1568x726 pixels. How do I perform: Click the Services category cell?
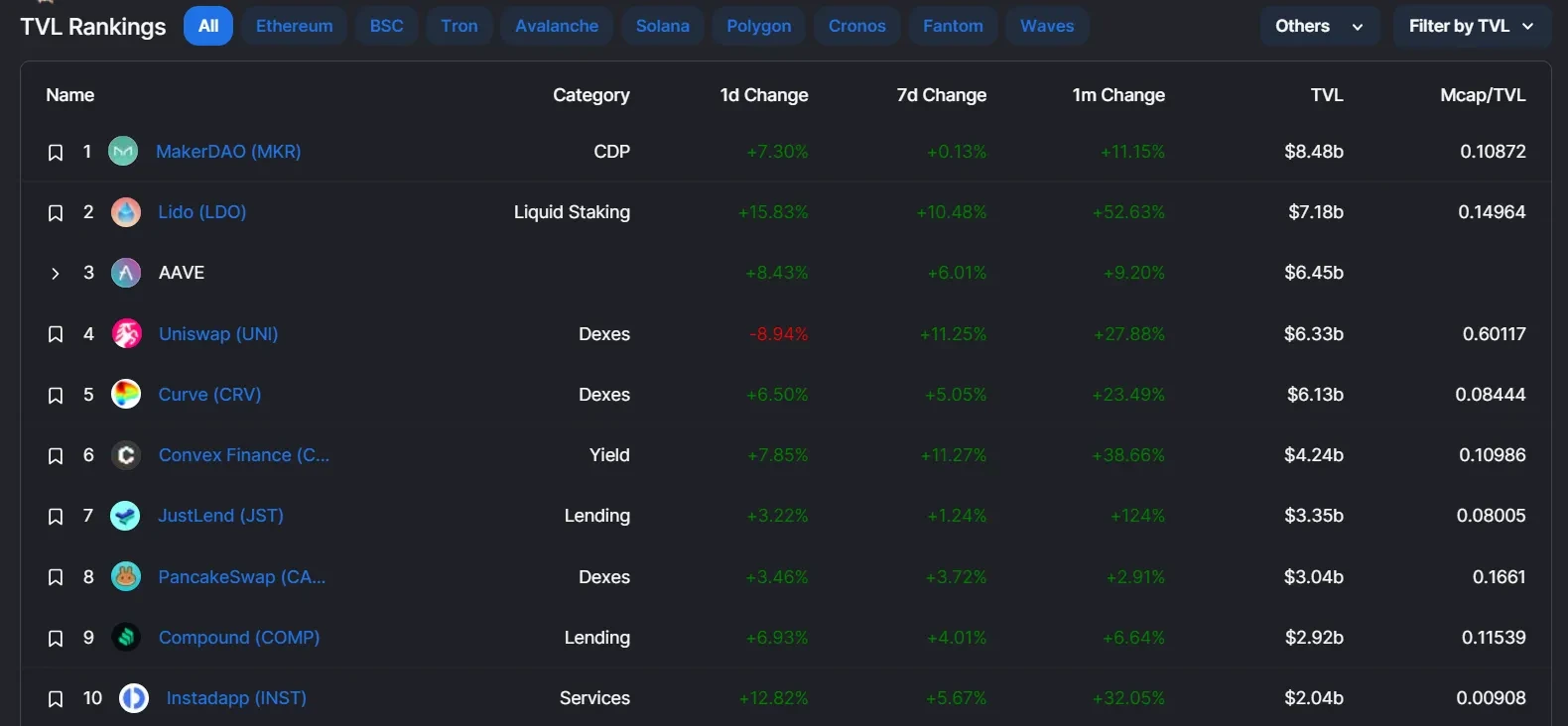point(594,698)
